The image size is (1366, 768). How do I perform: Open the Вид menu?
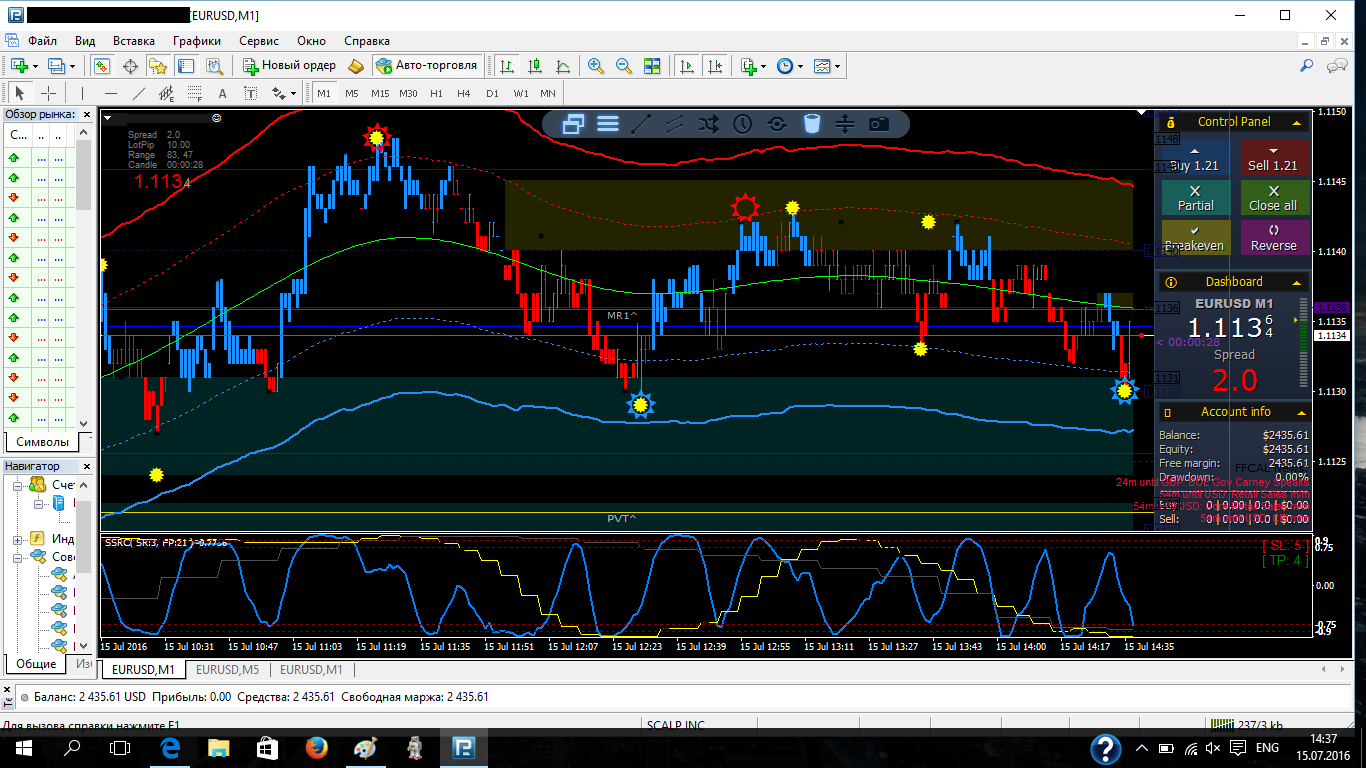(x=85, y=41)
